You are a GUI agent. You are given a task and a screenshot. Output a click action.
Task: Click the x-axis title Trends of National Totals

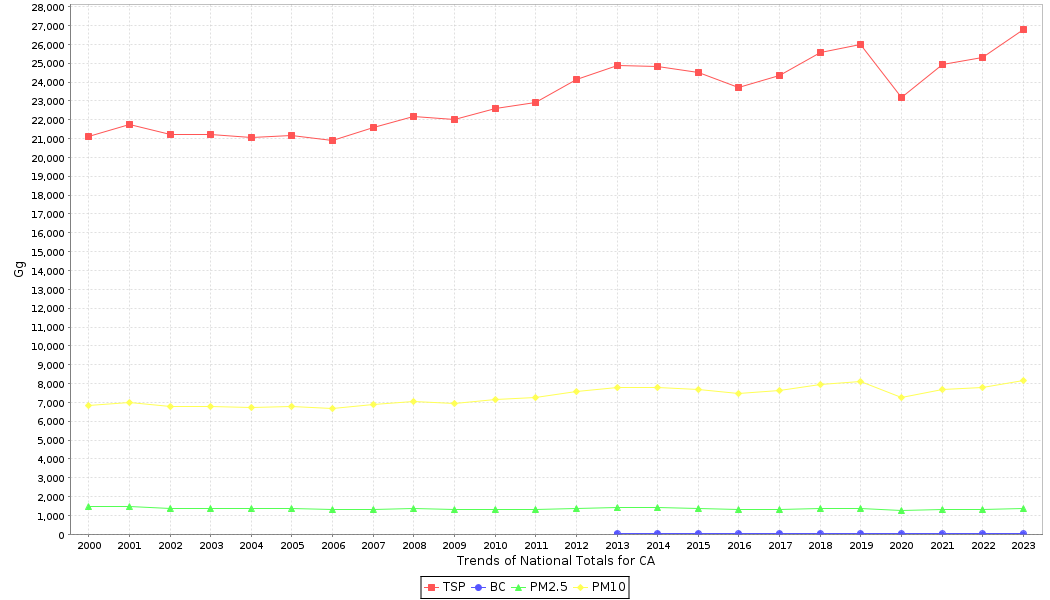(x=555, y=561)
